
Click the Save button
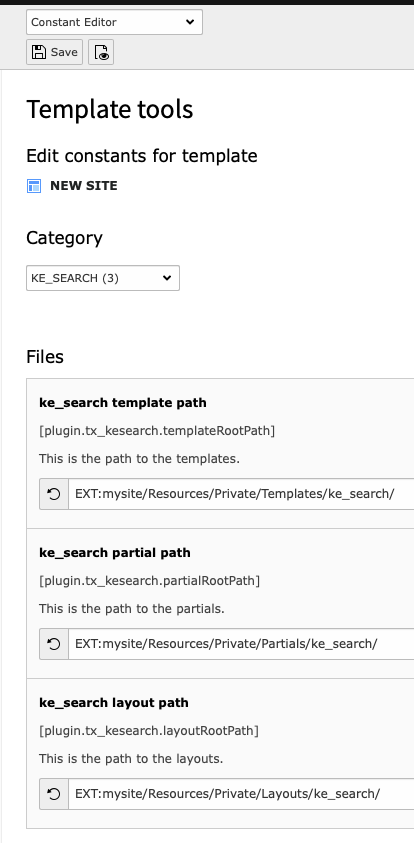[x=54, y=52]
